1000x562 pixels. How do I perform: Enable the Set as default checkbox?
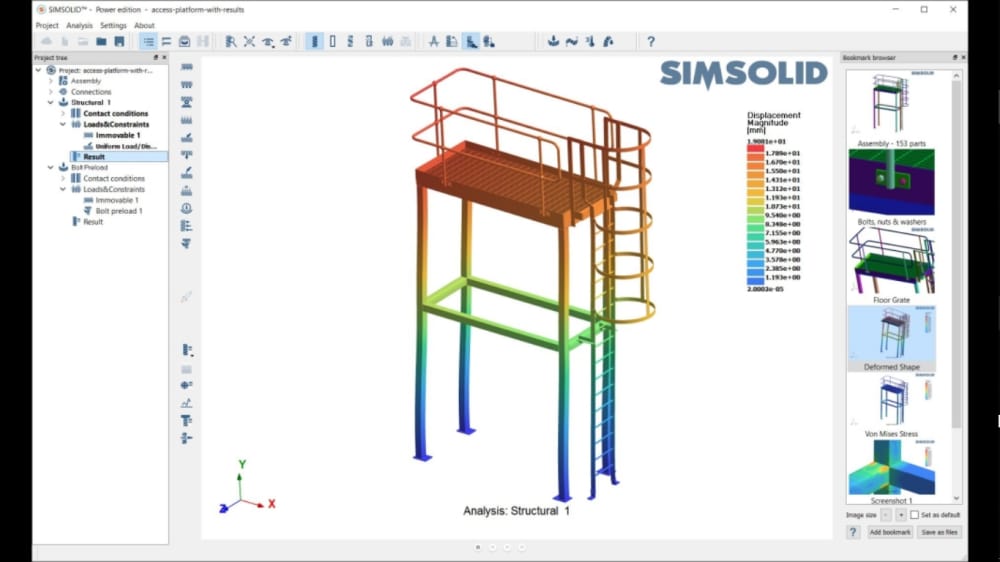coord(914,514)
